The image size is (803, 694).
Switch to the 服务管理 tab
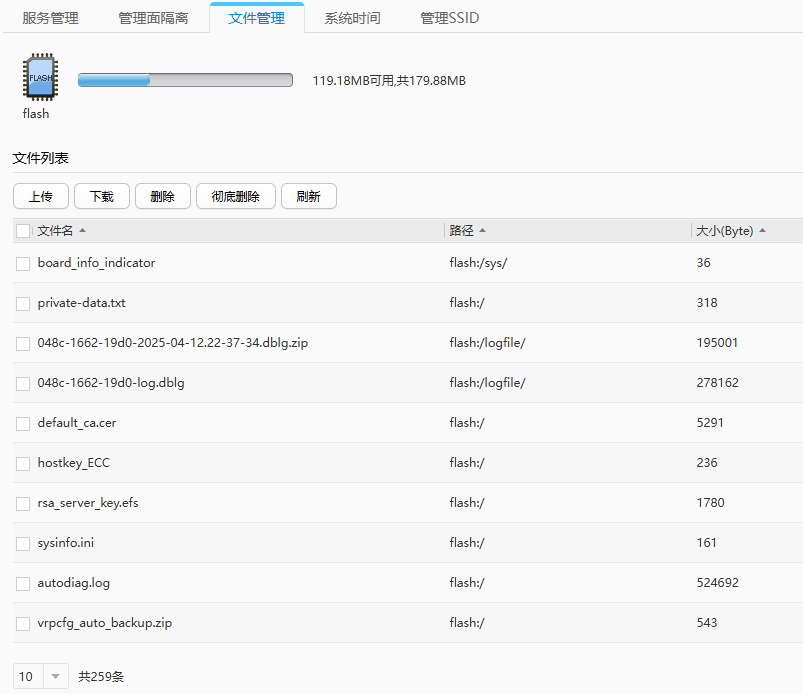pyautogui.click(x=50, y=18)
